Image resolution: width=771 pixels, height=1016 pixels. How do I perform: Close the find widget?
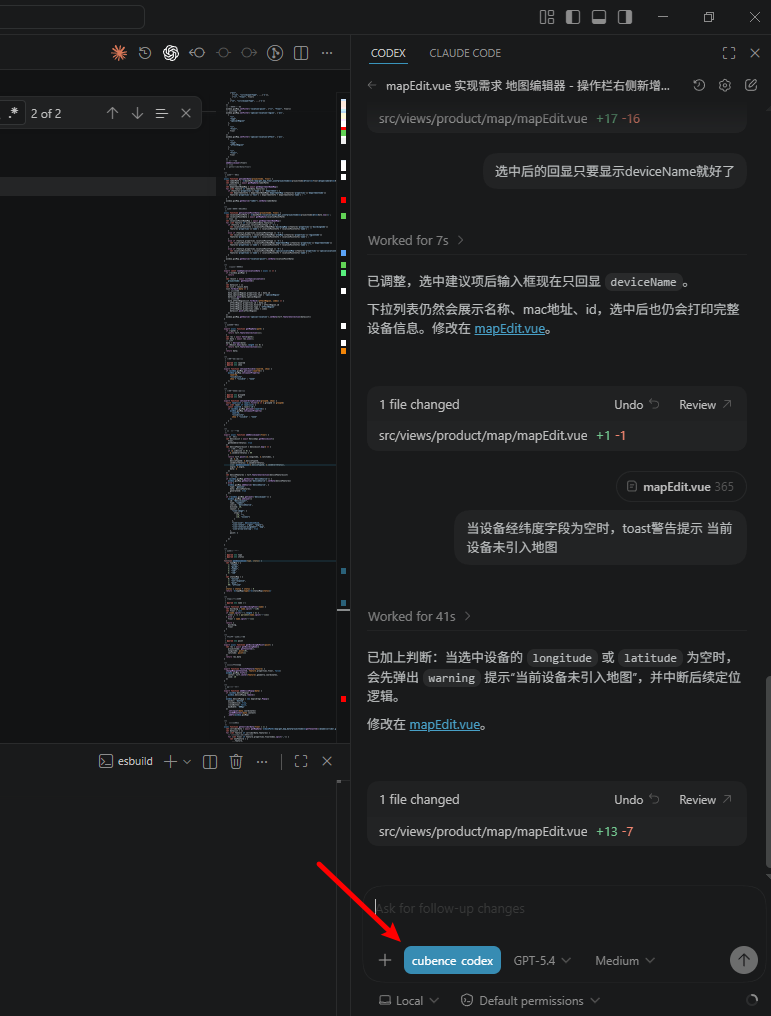click(x=186, y=113)
